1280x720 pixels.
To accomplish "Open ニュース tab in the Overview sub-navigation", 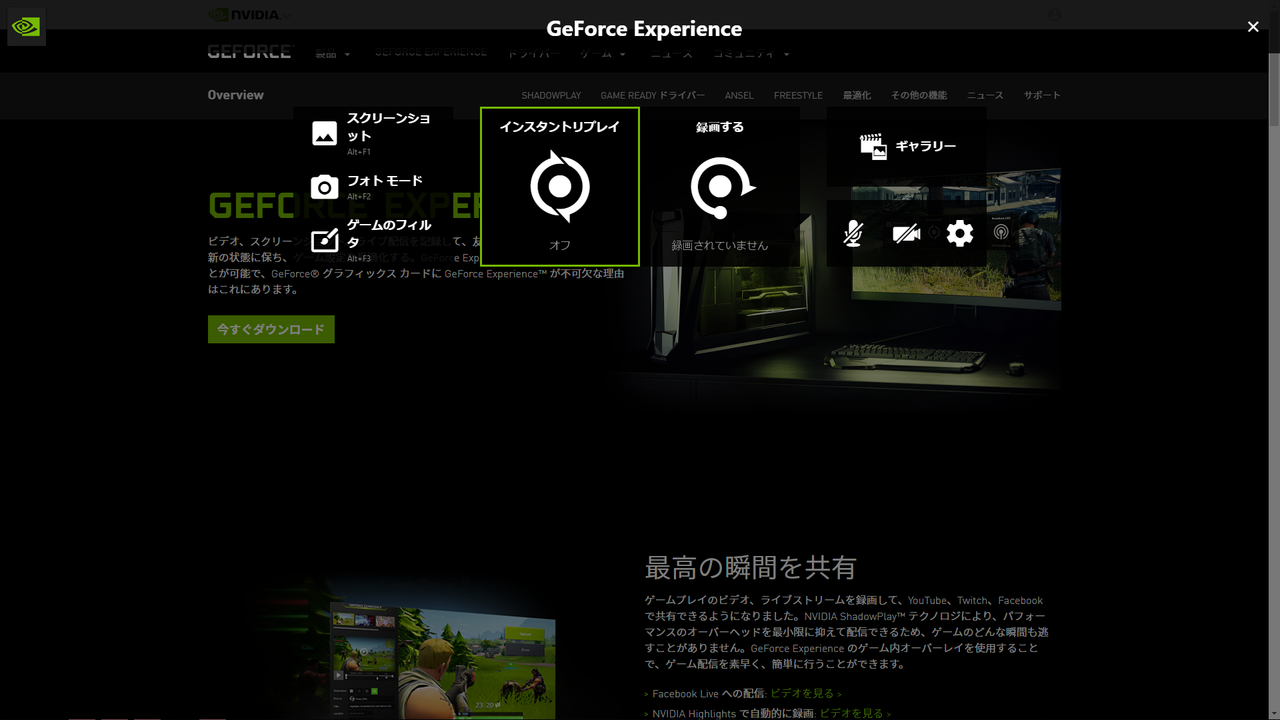I will (x=985, y=95).
